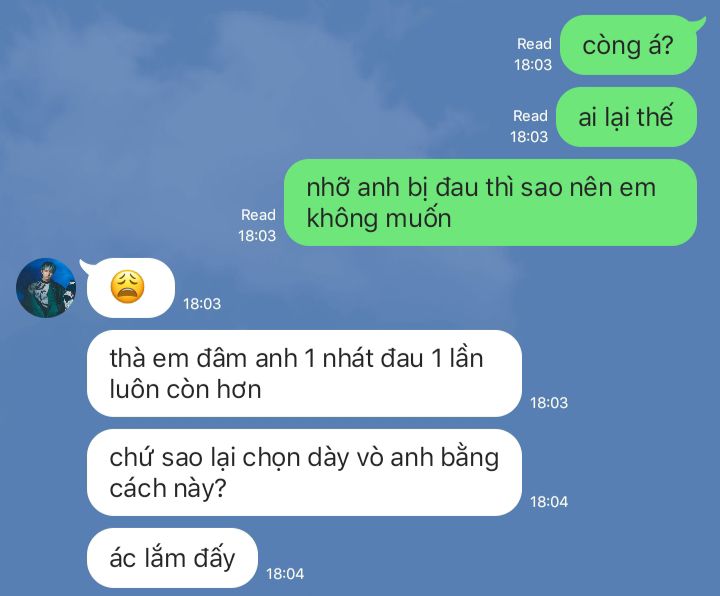This screenshot has height=596, width=720.
Task: Tap "cách này?" text in white bubble
Action: point(168,489)
